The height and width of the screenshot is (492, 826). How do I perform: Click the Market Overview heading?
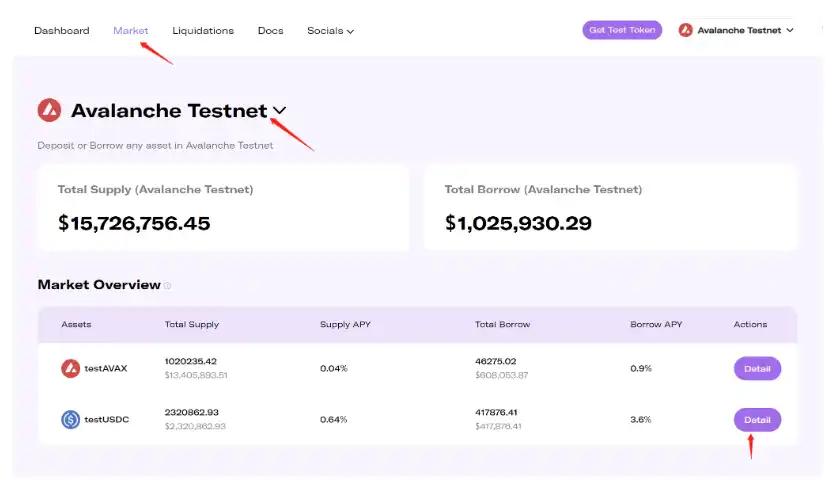coord(99,284)
